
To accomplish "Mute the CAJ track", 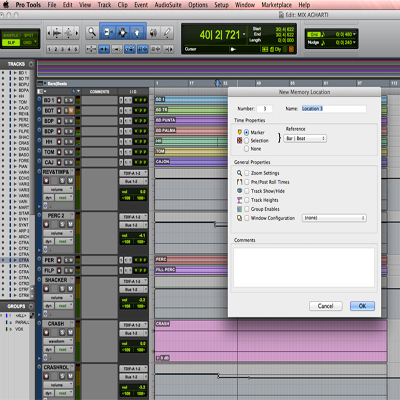I will pos(71,162).
